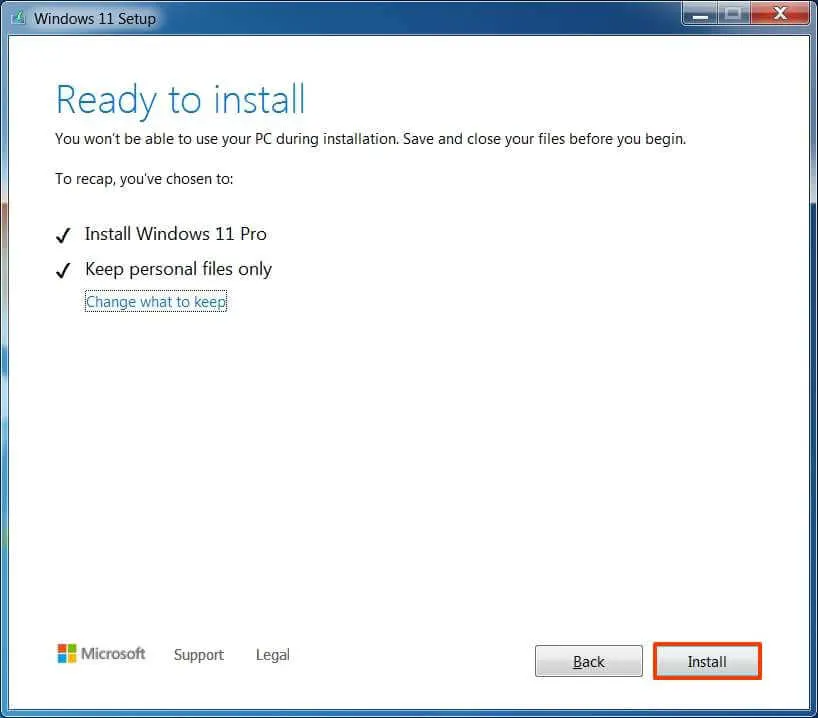Maximize the Windows 11 Setup window

(x=731, y=13)
